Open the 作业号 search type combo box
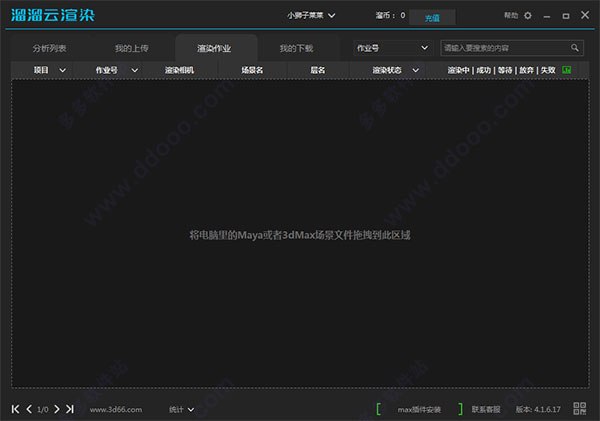This screenshot has height=421, width=600. pos(393,48)
